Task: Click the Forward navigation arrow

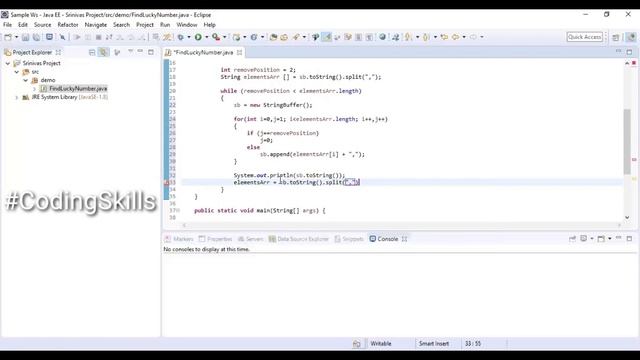Action: (x=473, y=37)
